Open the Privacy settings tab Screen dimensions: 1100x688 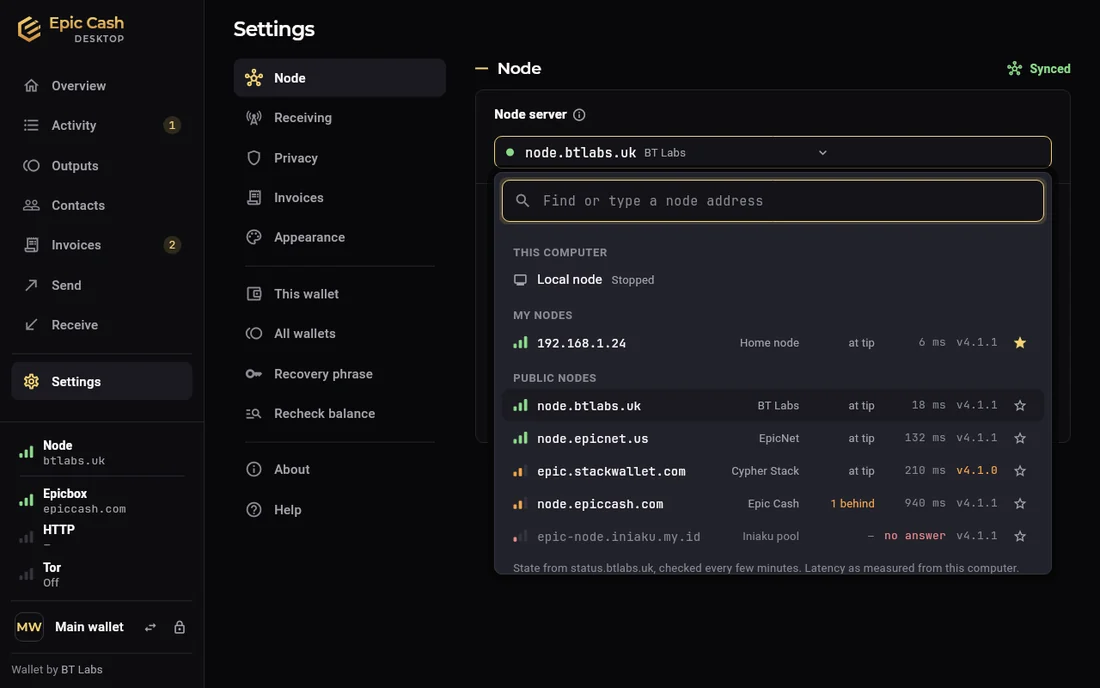pyautogui.click(x=340, y=158)
